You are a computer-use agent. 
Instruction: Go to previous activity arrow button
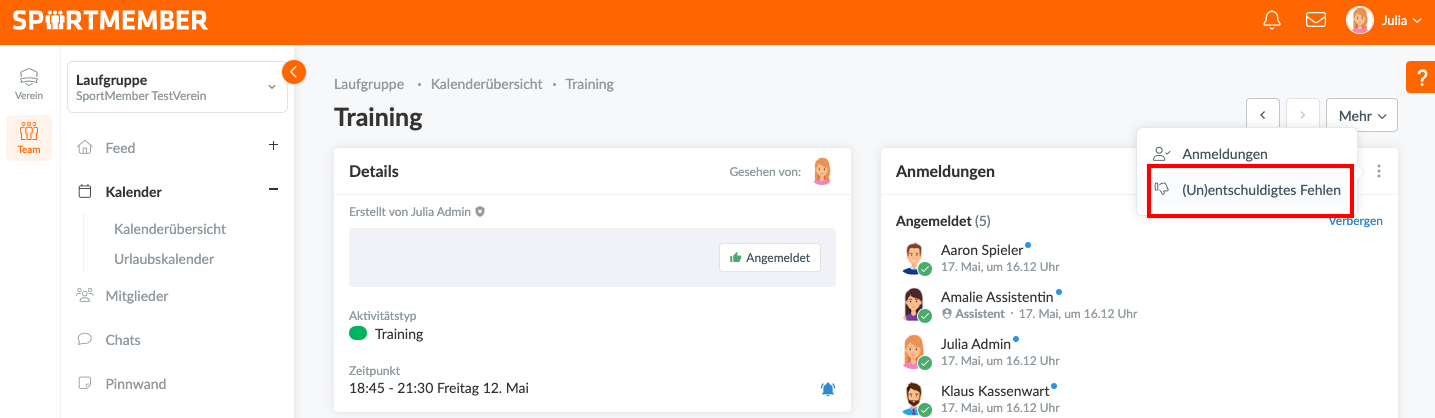pos(1263,116)
